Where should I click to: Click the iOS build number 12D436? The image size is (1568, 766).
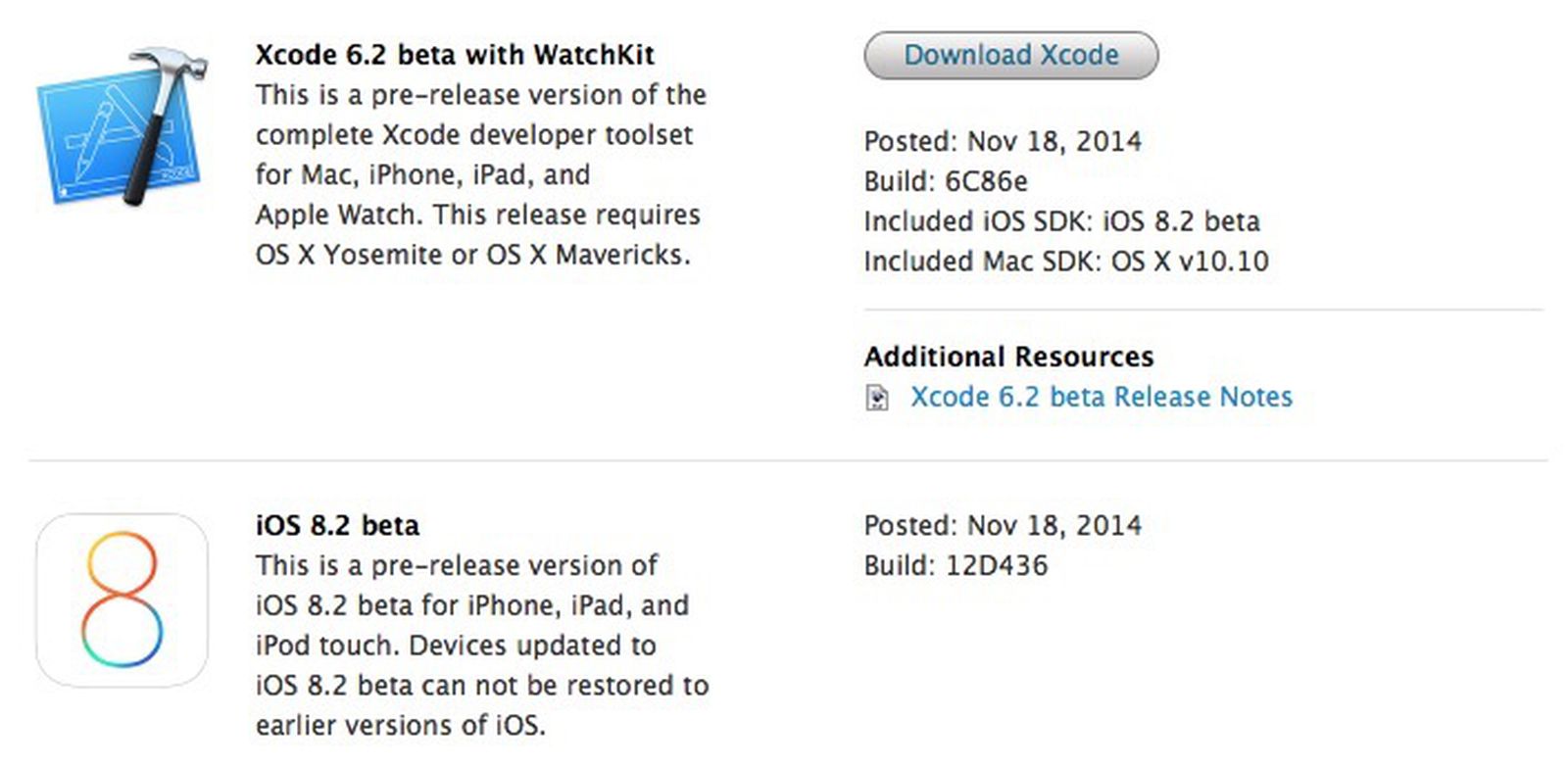coord(996,566)
